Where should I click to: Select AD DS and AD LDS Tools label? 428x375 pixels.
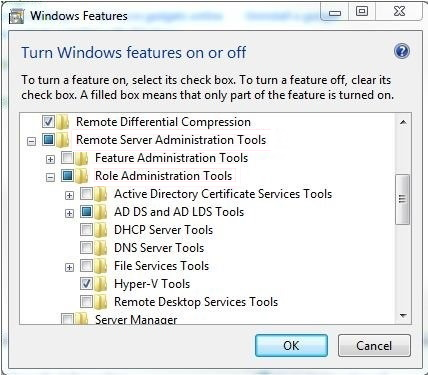coord(179,212)
